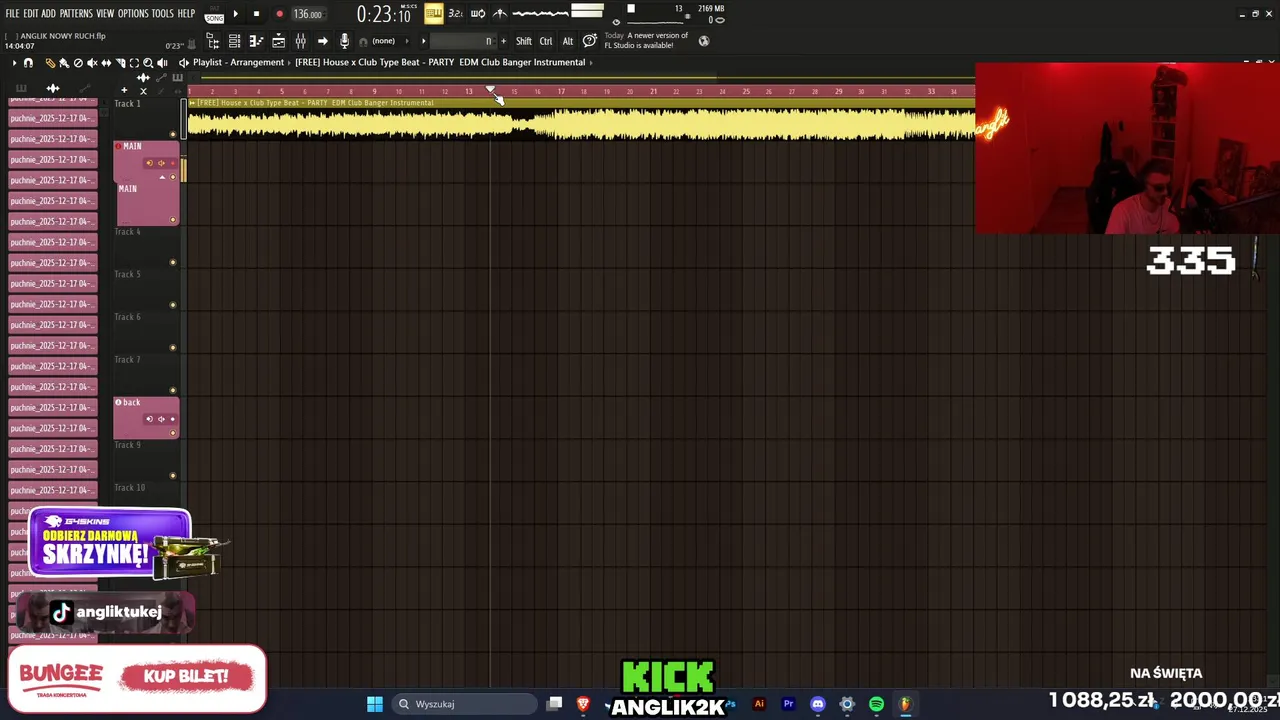Toggle the countdown before recording icon
The height and width of the screenshot is (720, 1280).
[x=456, y=13]
